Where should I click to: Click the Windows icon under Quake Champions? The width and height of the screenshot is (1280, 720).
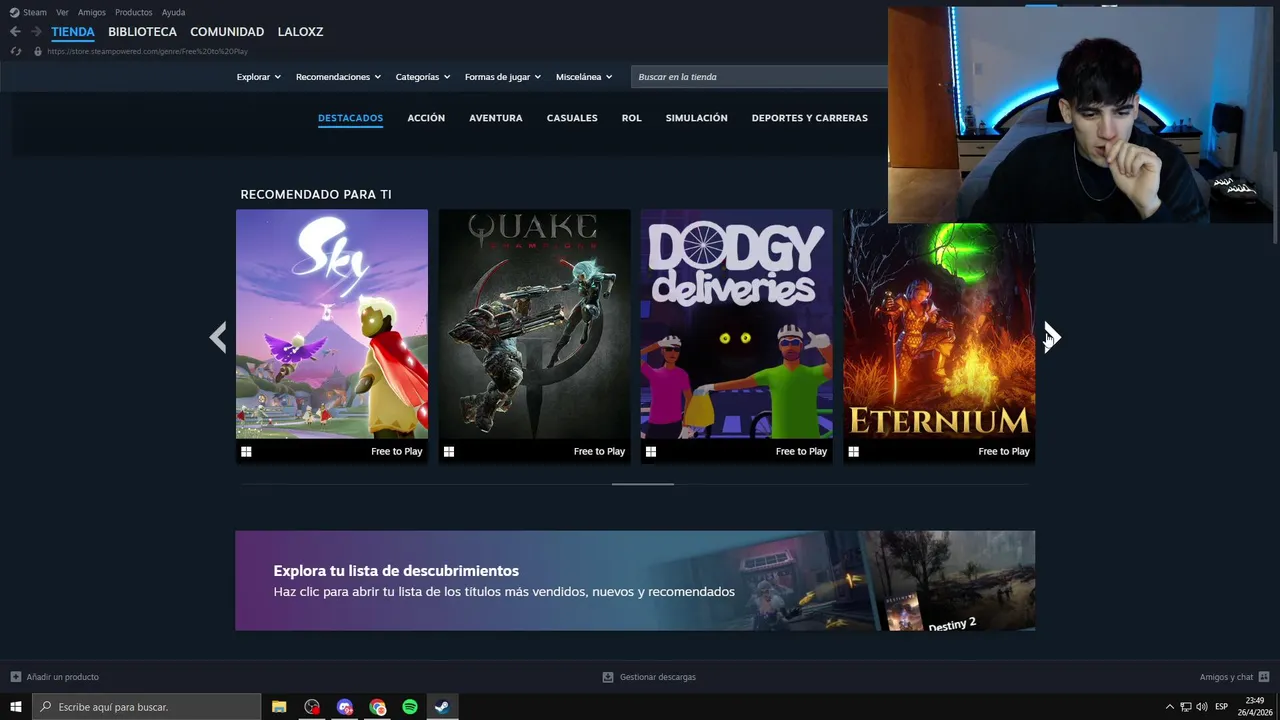[449, 452]
